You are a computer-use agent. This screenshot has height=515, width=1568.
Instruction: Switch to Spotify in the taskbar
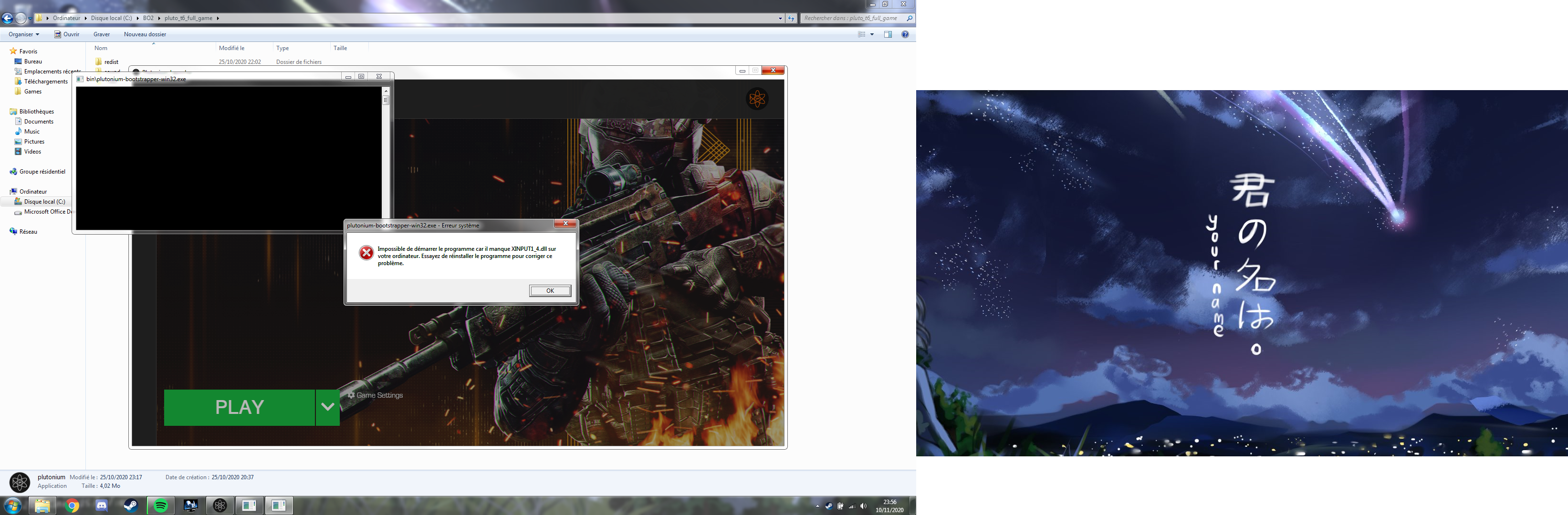coord(161,505)
